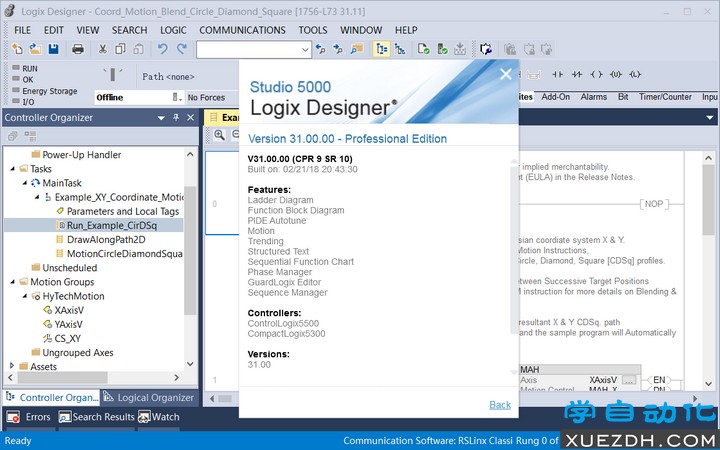The width and height of the screenshot is (720, 450).
Task: Open the COMMUNICATIONS menu
Action: pos(242,30)
